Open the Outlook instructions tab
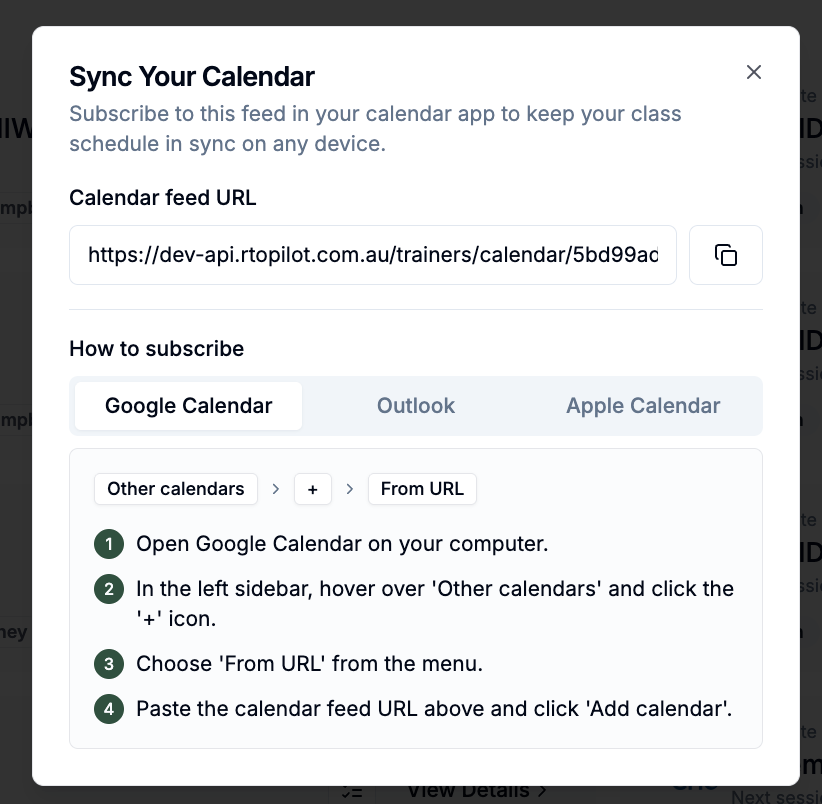This screenshot has width=822, height=804. click(x=416, y=406)
